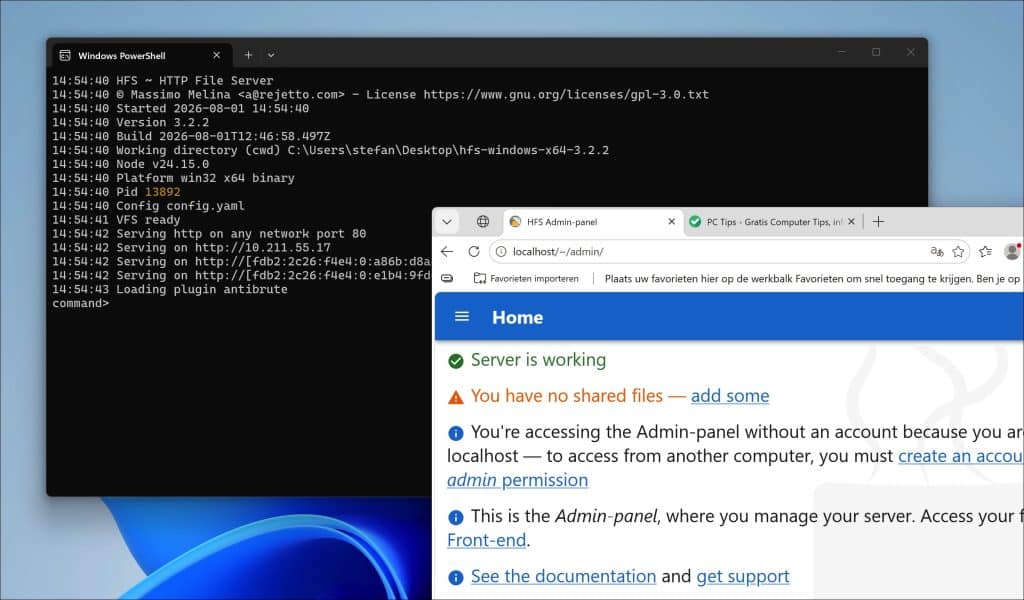1024x600 pixels.
Task: Close the Windows PowerShell tab
Action: 217,55
